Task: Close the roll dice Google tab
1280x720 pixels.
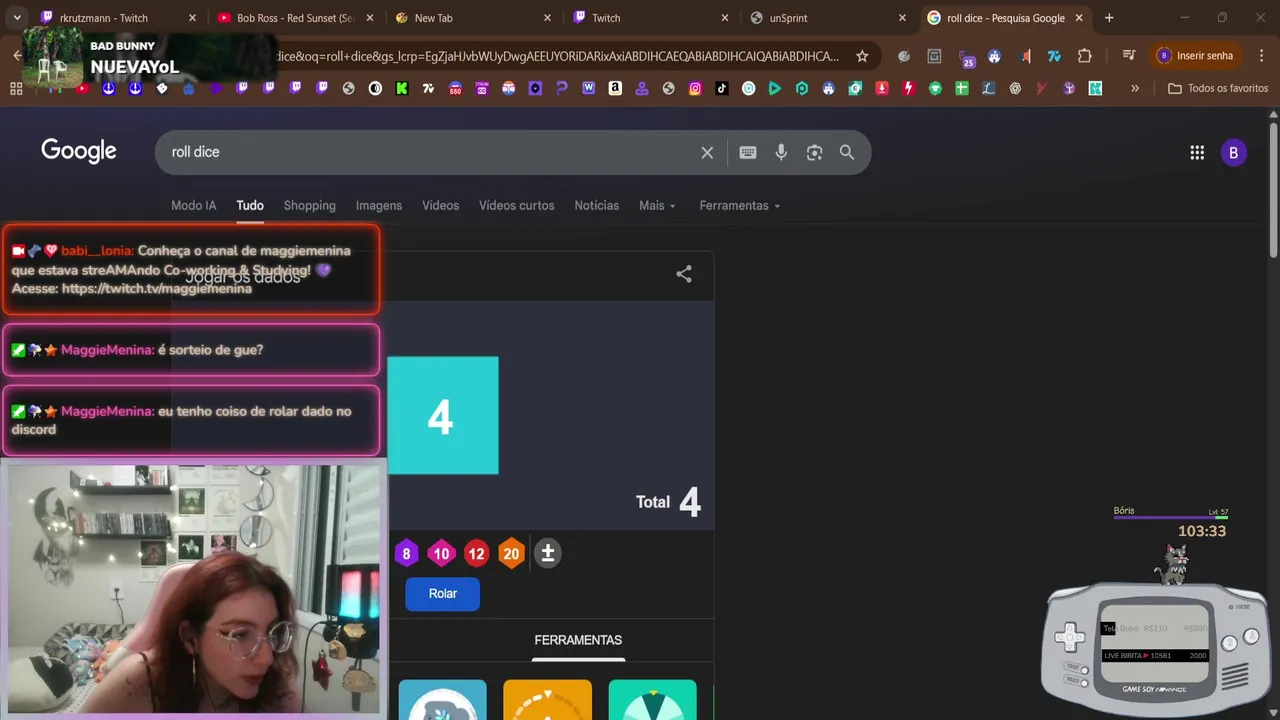Action: (1079, 18)
